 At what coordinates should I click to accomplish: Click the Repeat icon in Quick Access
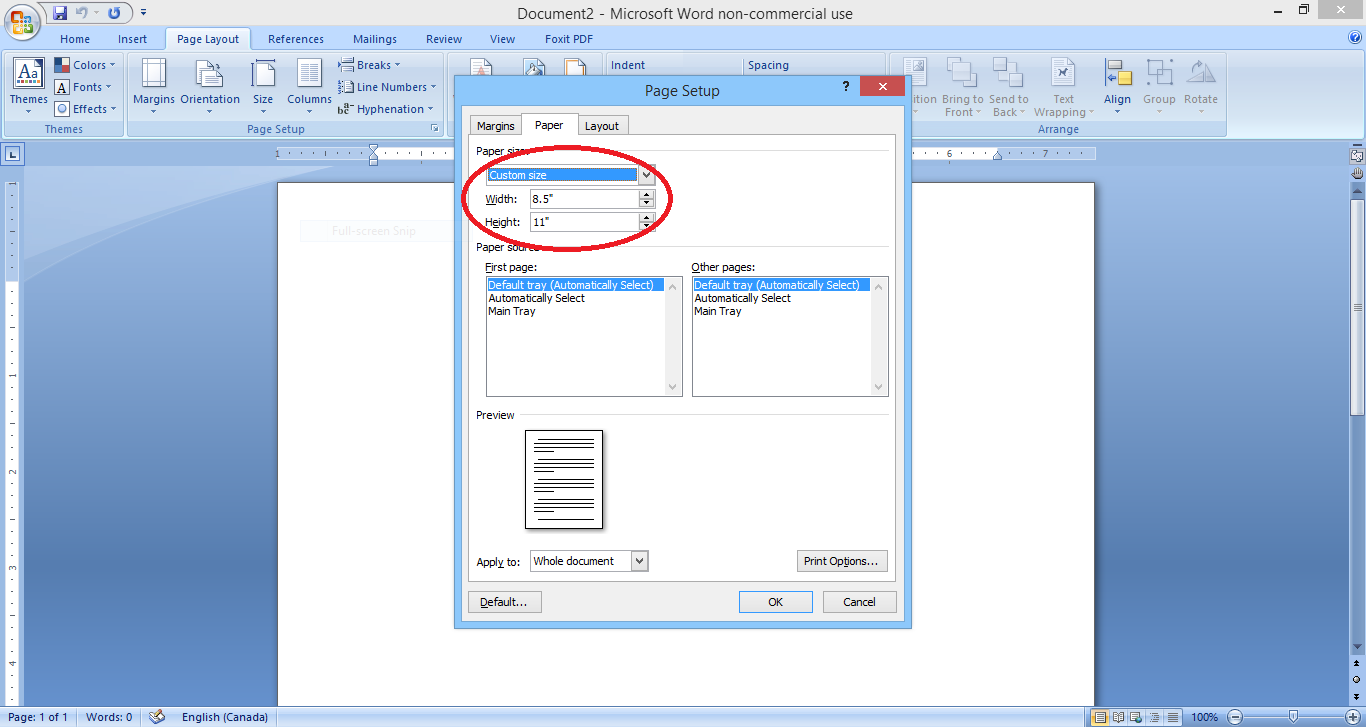point(114,13)
